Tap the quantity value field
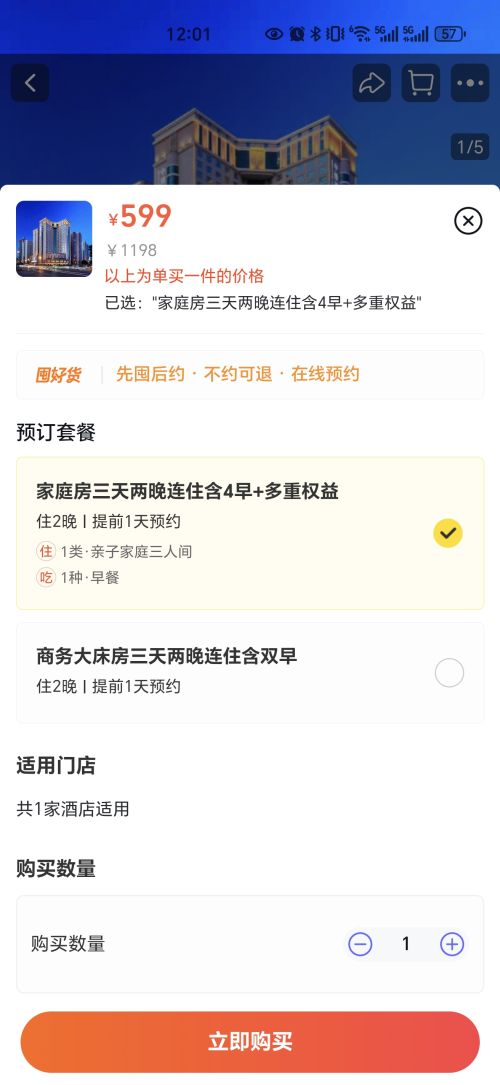500x1085 pixels. [x=406, y=944]
